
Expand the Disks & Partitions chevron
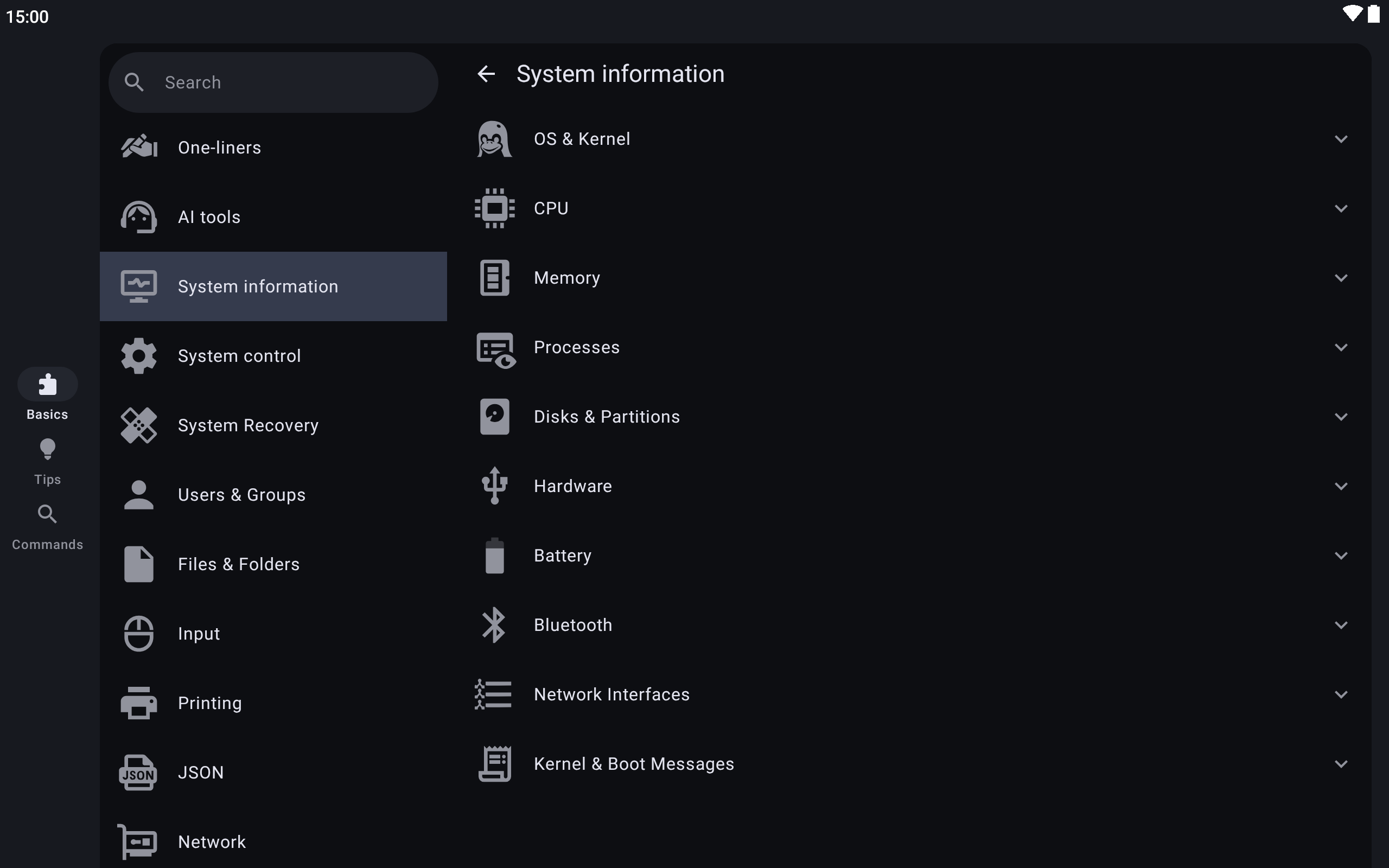[1341, 417]
